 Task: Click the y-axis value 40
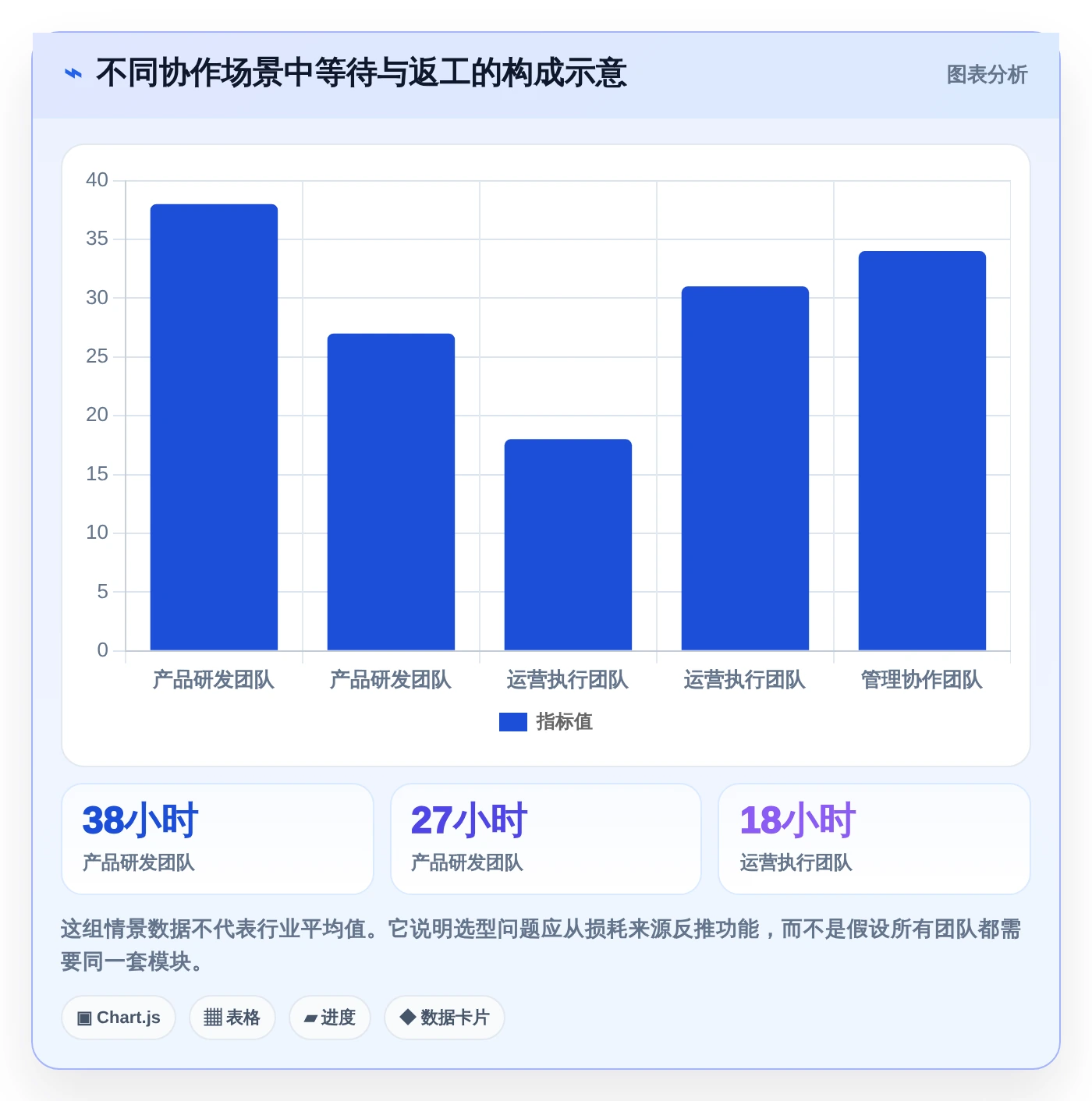[97, 180]
